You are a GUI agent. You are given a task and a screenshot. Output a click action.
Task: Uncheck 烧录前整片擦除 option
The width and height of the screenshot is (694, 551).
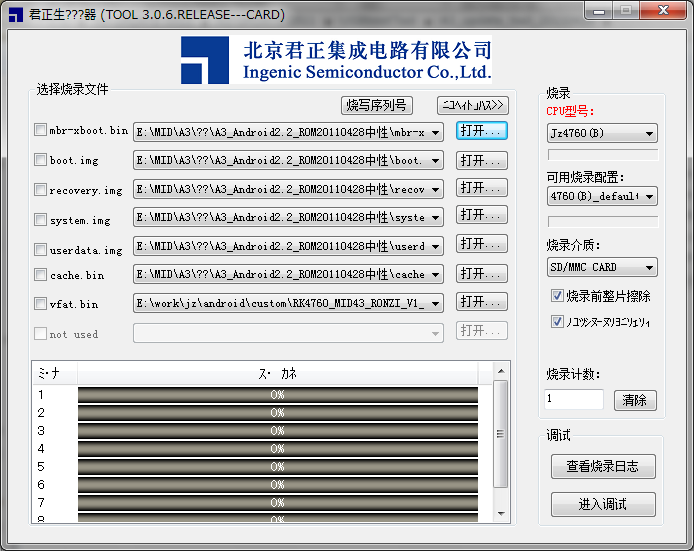(557, 295)
